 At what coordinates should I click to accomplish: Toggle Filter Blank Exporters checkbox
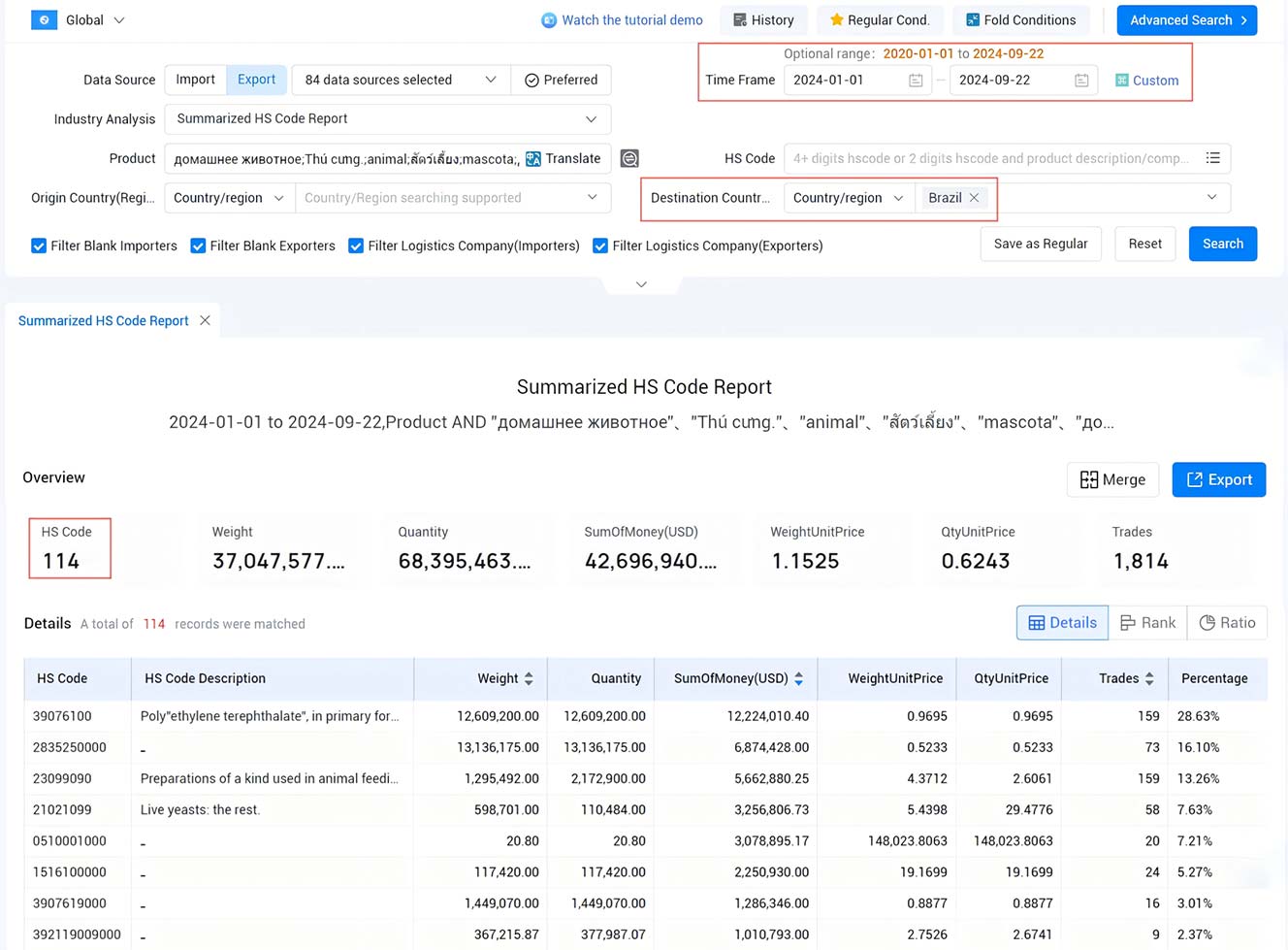click(198, 246)
